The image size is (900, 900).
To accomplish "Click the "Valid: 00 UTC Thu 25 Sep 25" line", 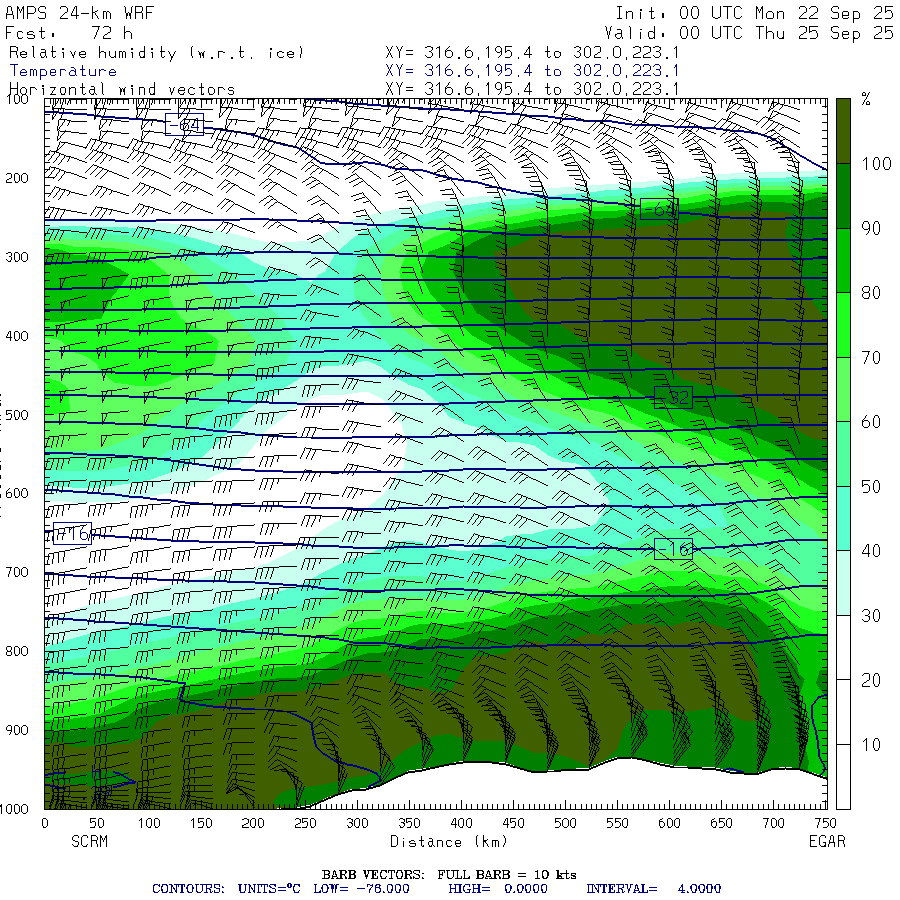I will 748,33.
